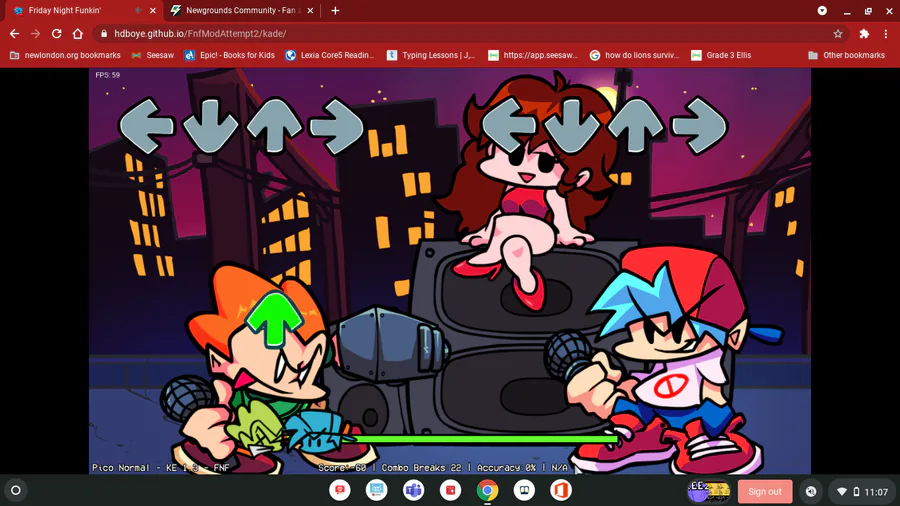Open Epic! - Books for Kids bookmark
The height and width of the screenshot is (506, 900).
click(230, 55)
